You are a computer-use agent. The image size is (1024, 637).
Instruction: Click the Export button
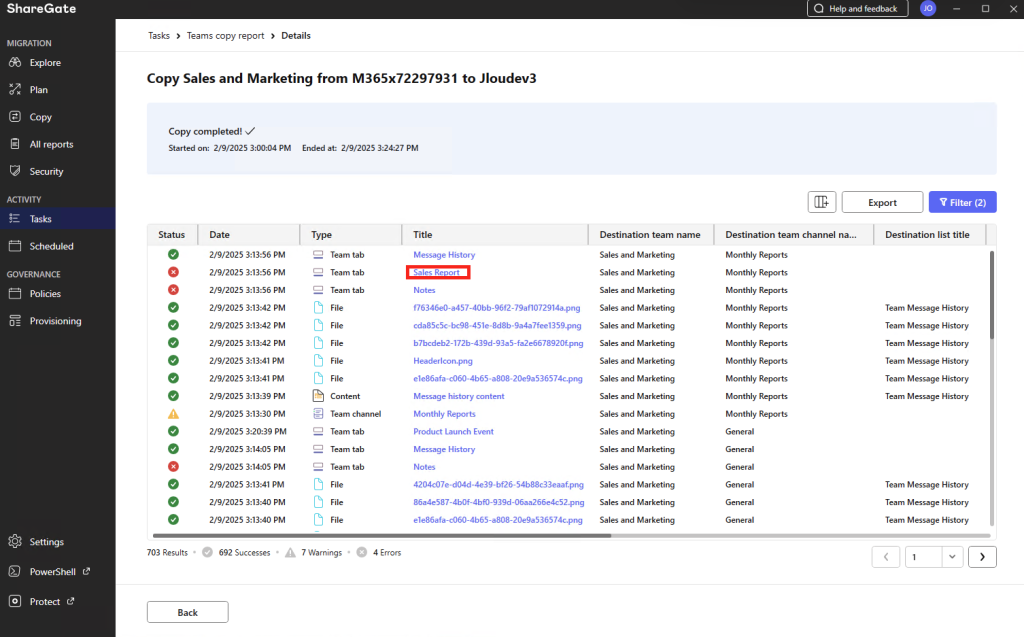click(x=882, y=203)
